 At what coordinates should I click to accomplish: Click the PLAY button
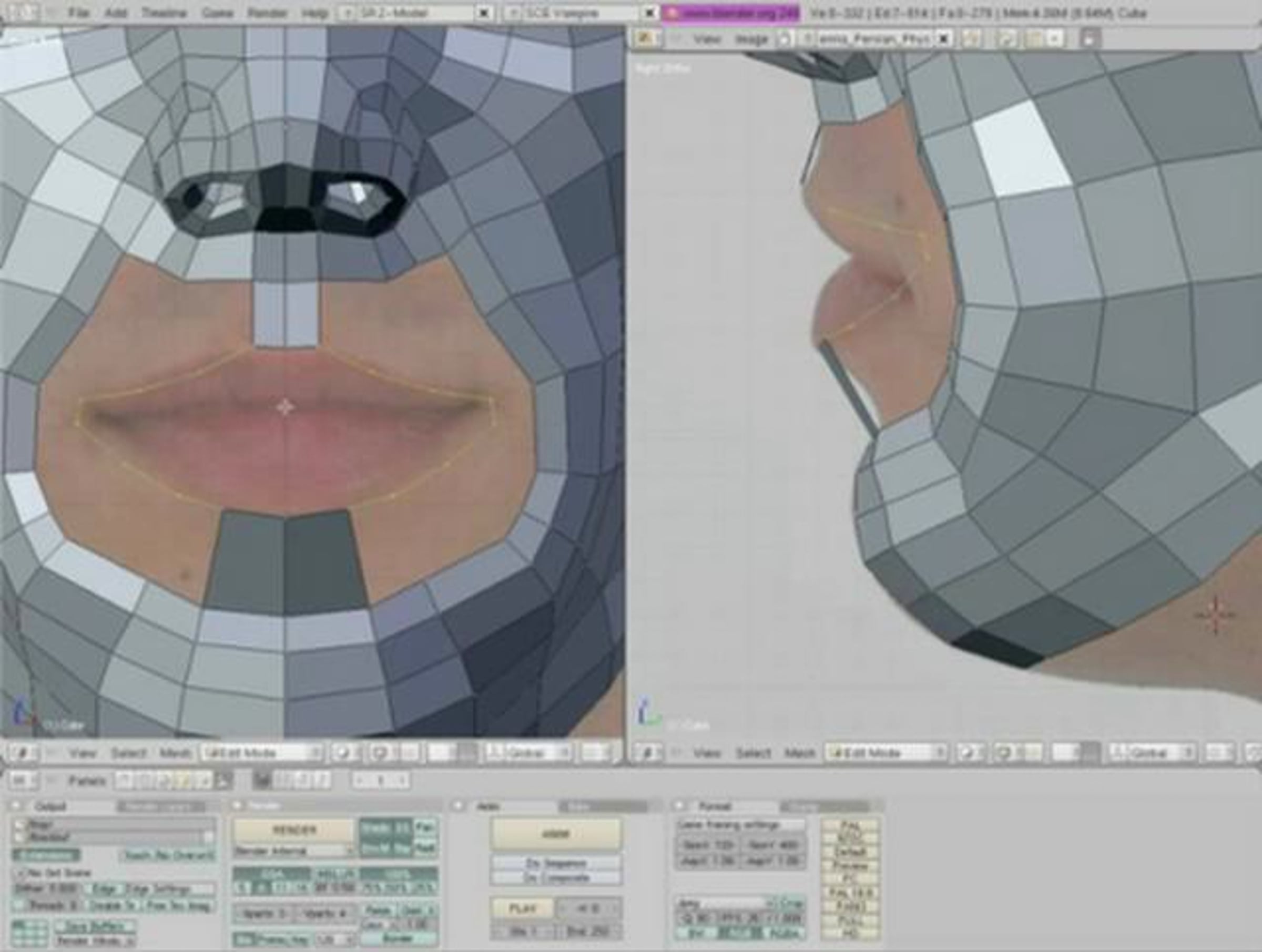(523, 908)
